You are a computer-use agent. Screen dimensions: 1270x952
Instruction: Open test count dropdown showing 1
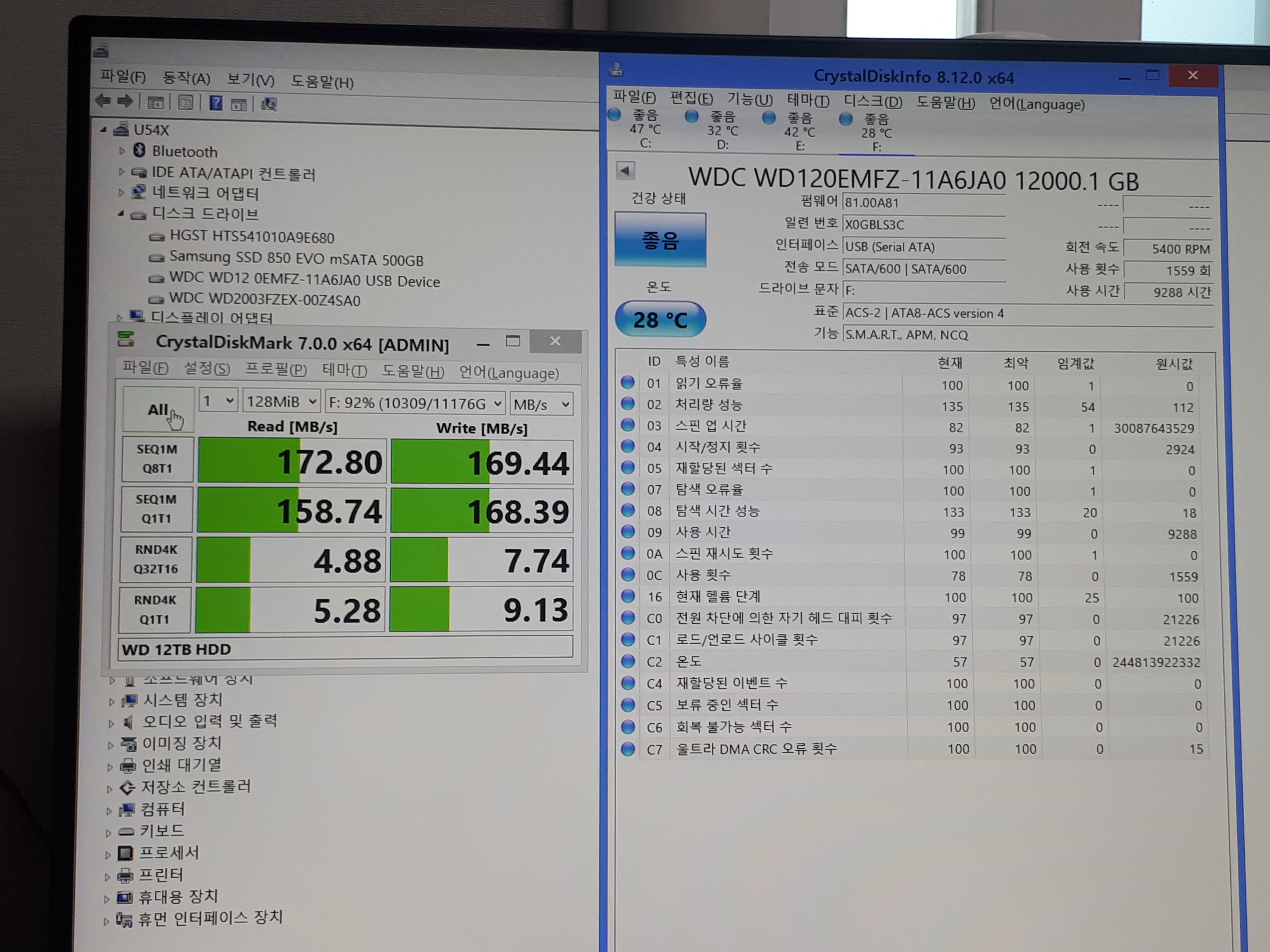tap(218, 401)
